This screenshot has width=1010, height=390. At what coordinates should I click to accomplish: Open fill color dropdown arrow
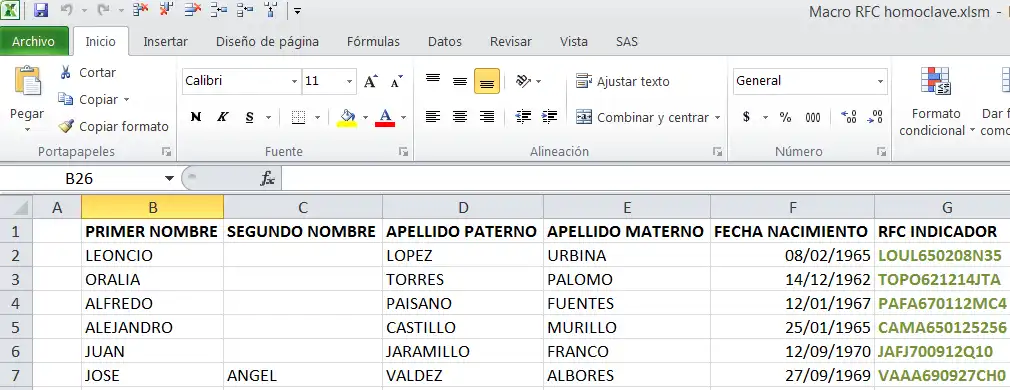pos(365,118)
